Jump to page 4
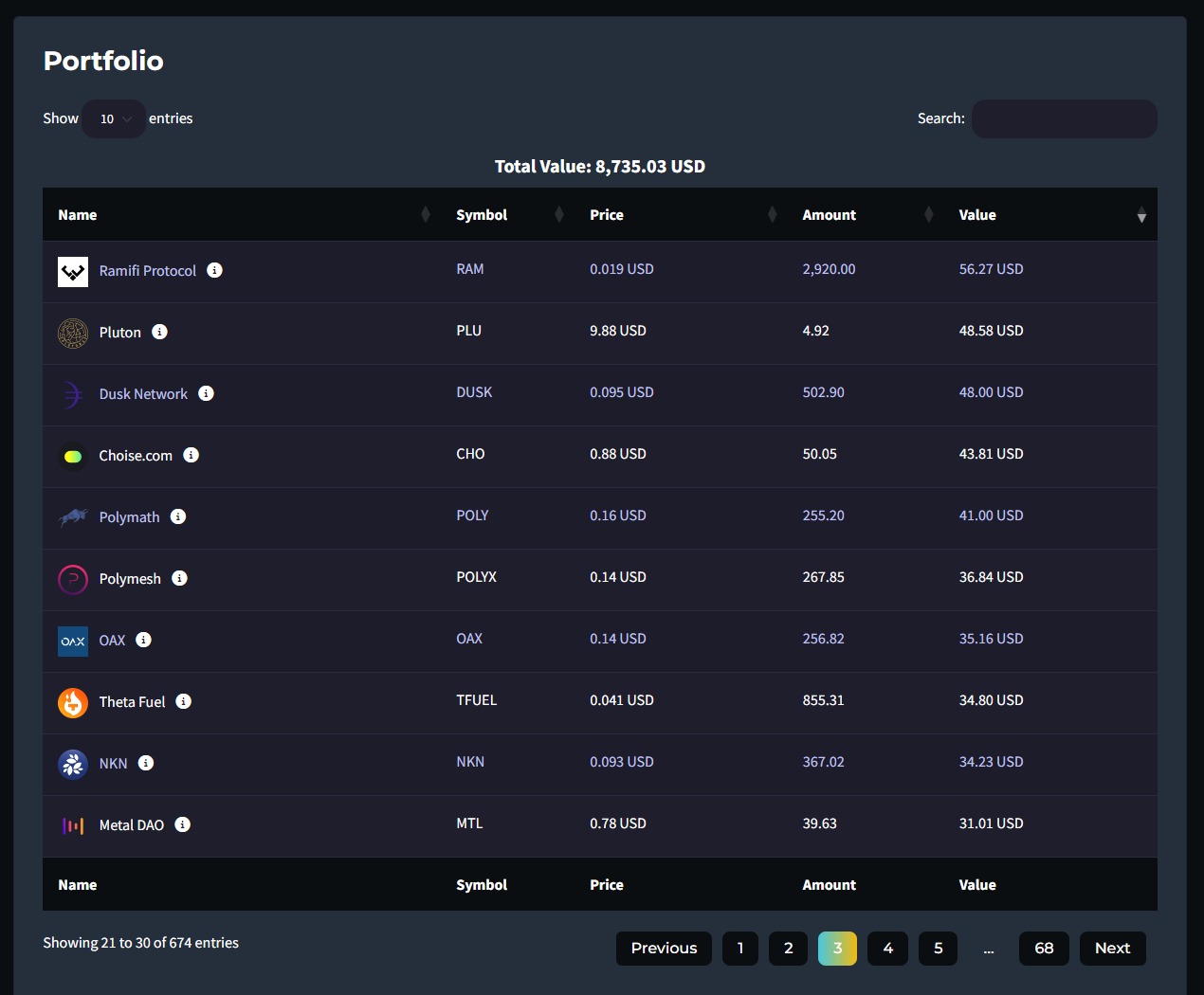1204x995 pixels. click(x=887, y=949)
